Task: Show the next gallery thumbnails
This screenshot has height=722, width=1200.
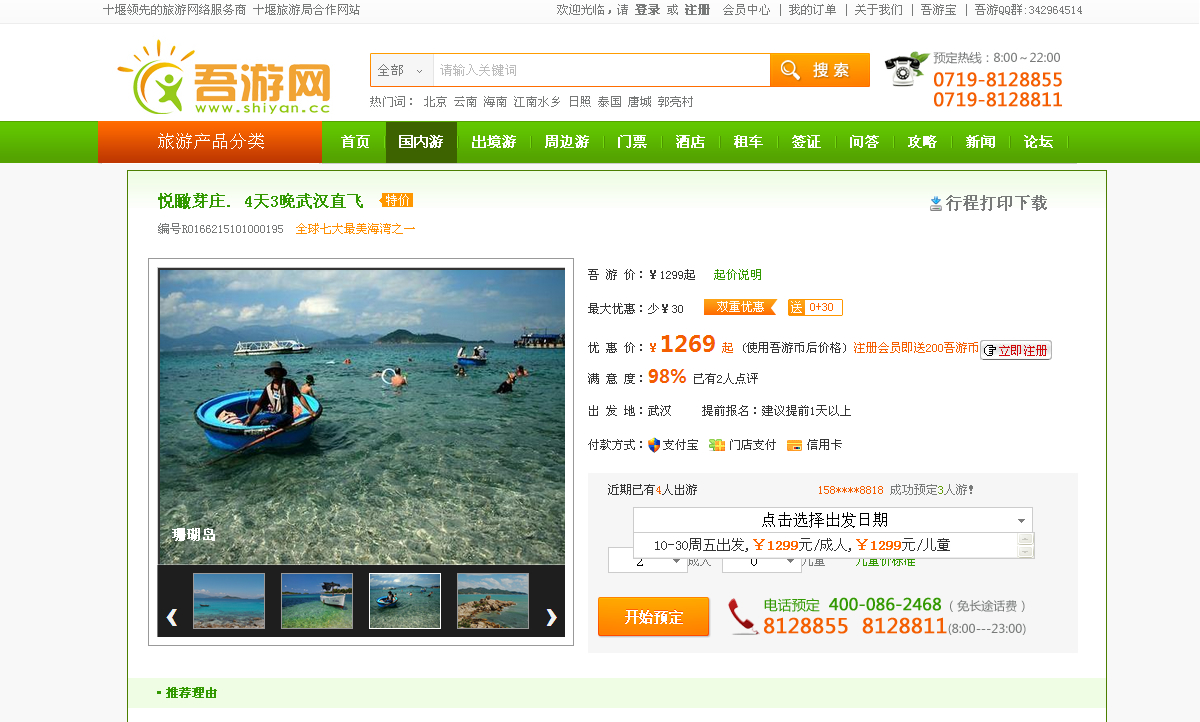Action: coord(551,617)
